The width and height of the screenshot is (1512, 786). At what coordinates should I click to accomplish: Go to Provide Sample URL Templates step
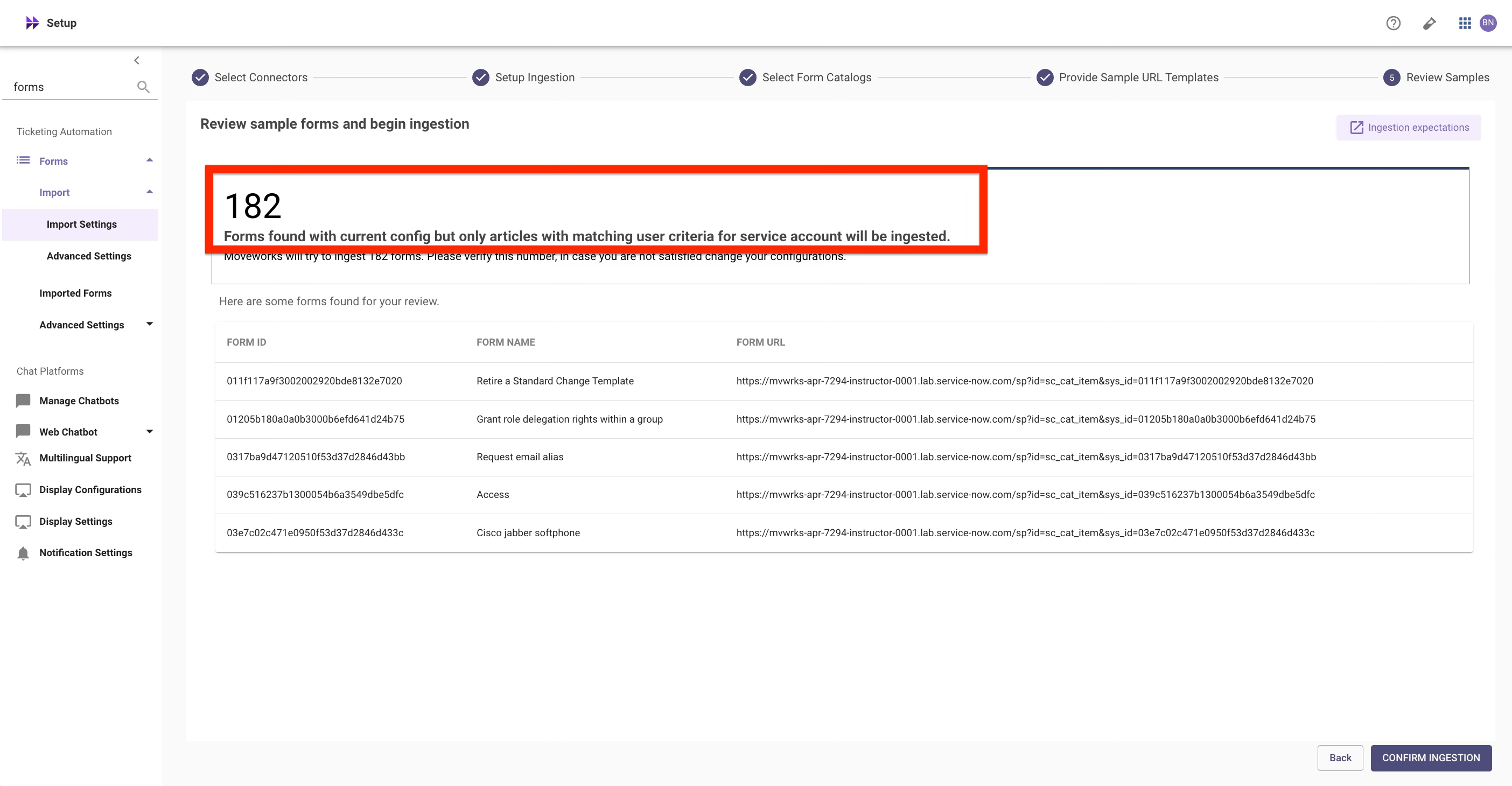1139,78
